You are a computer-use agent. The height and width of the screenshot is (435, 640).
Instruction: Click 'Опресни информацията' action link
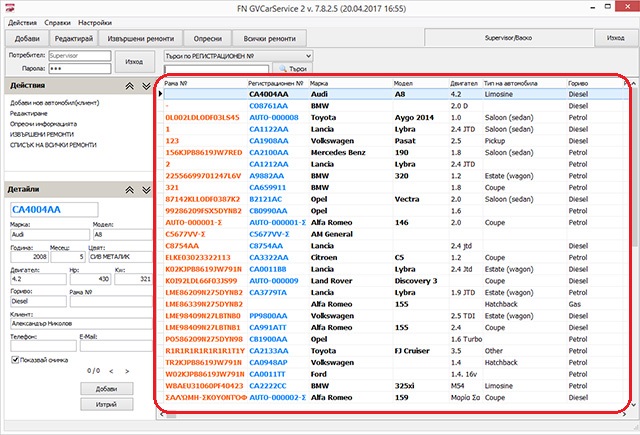tap(43, 124)
